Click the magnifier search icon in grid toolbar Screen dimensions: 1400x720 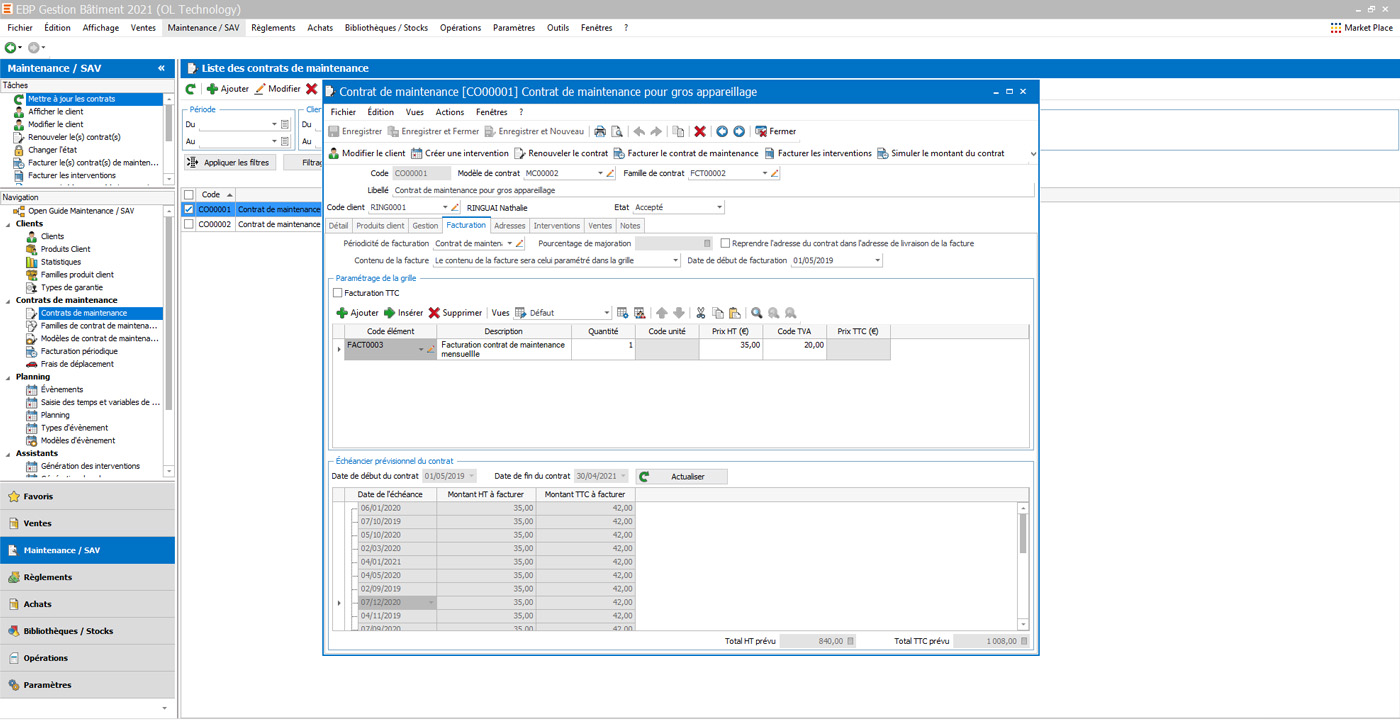tap(757, 313)
